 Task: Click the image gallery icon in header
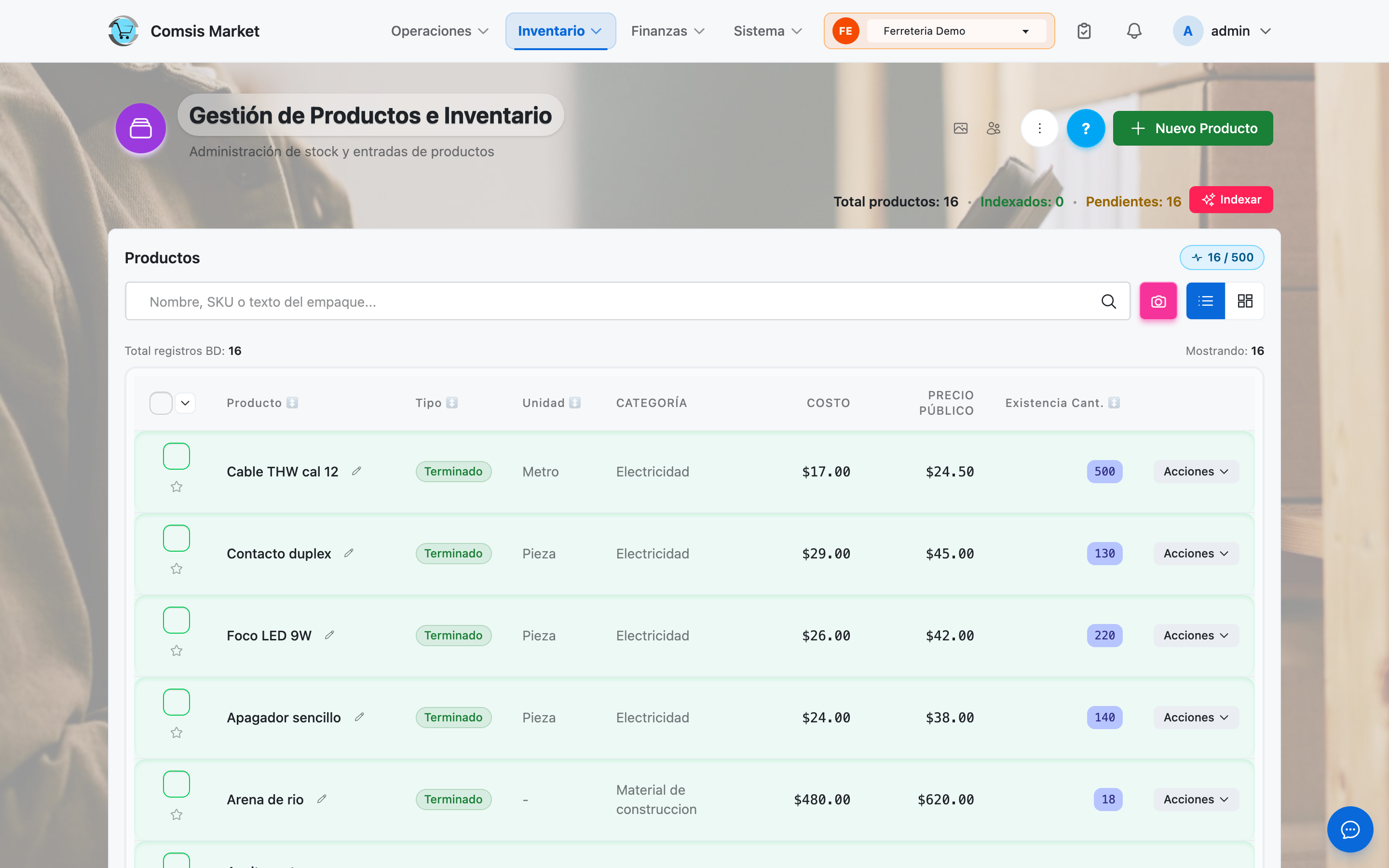point(961,129)
